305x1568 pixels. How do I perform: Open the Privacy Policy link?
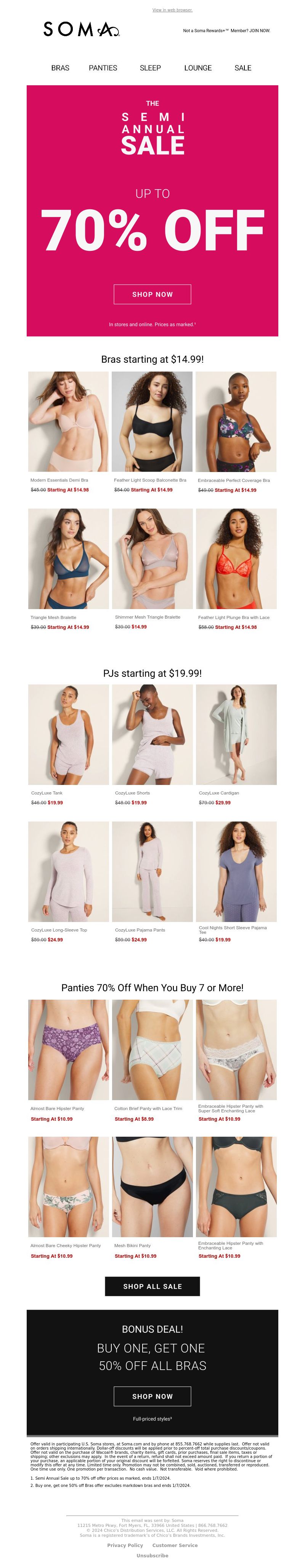(125, 1546)
